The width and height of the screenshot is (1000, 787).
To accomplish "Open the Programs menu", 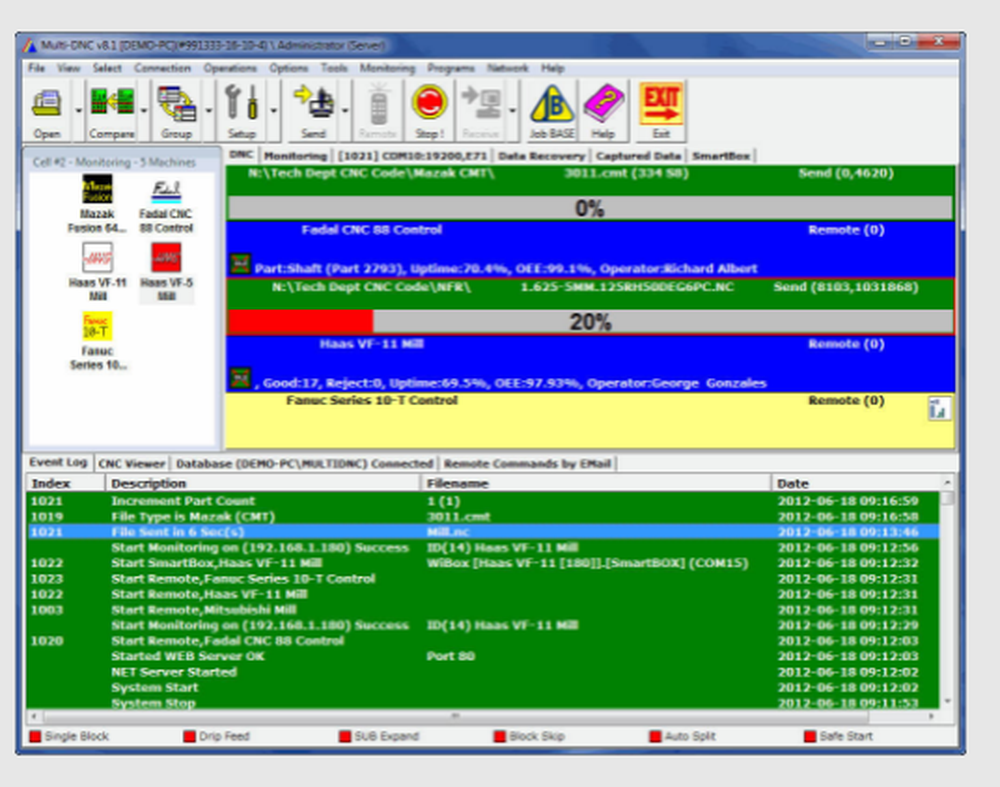I will 451,68.
